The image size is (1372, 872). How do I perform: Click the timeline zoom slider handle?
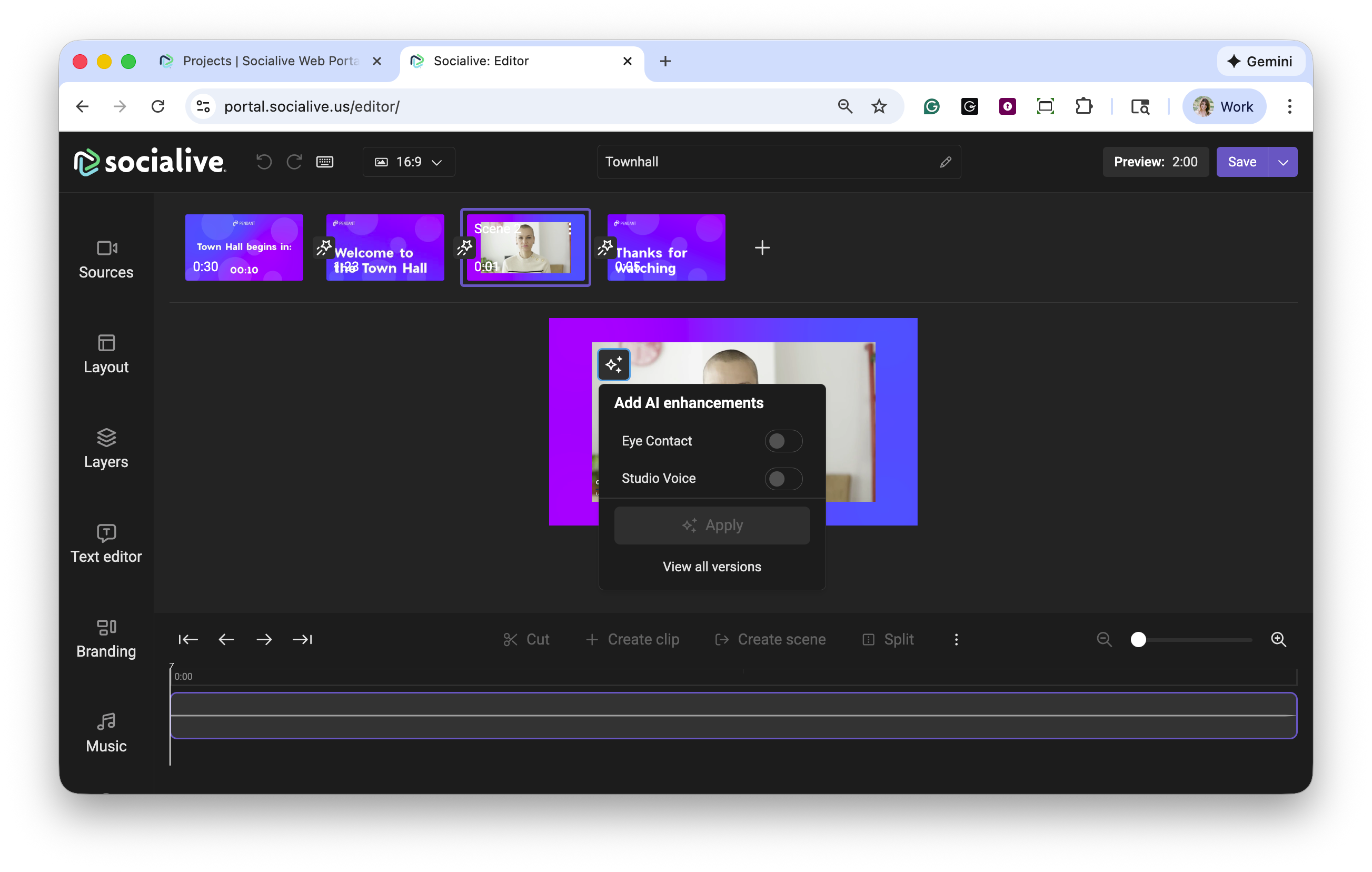[1138, 639]
